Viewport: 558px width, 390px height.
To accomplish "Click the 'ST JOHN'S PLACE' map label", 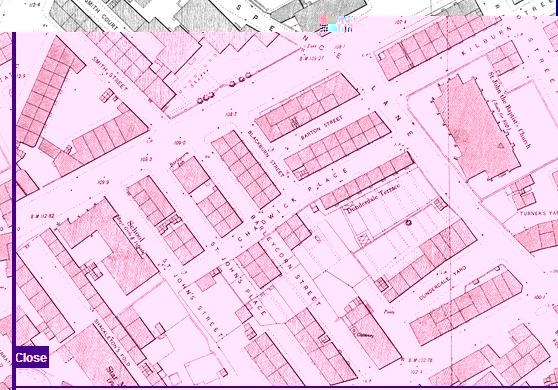I will pos(237,280).
